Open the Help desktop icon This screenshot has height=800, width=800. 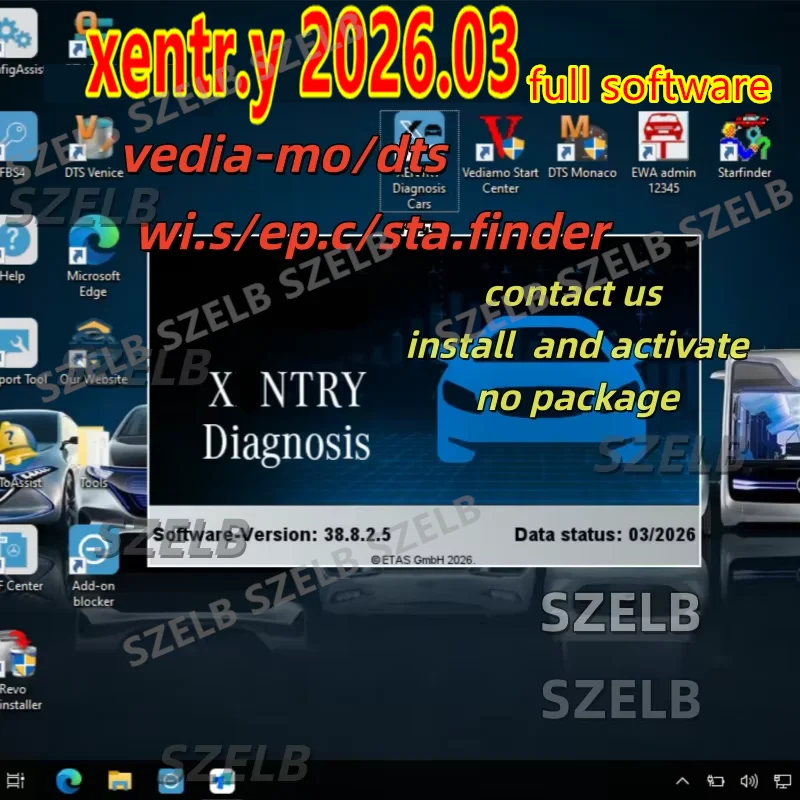(18, 249)
